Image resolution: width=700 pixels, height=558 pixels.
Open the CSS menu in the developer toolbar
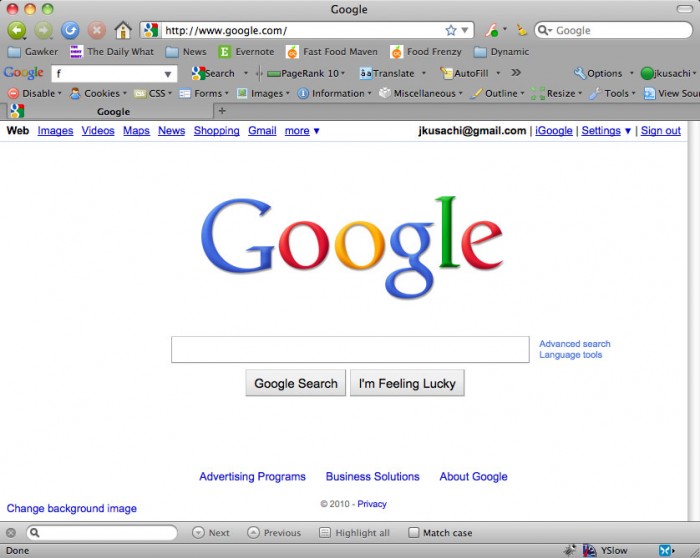[153, 93]
